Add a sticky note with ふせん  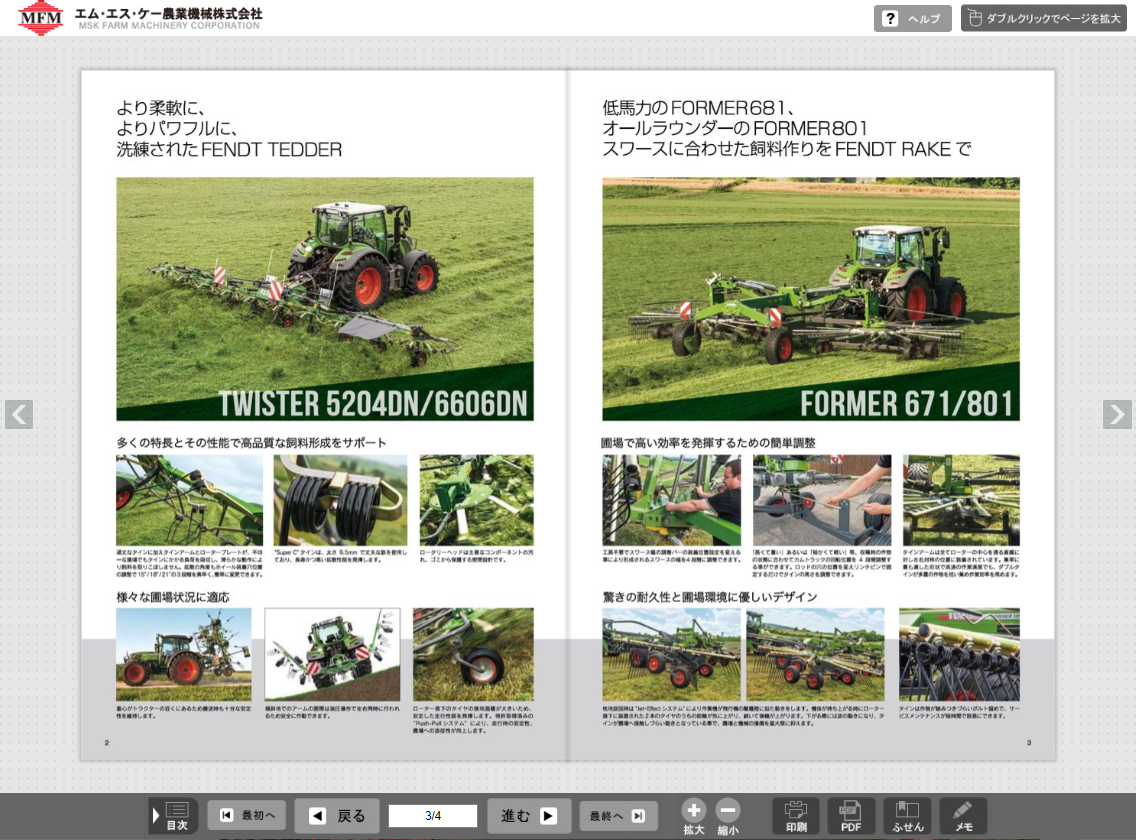(x=907, y=816)
